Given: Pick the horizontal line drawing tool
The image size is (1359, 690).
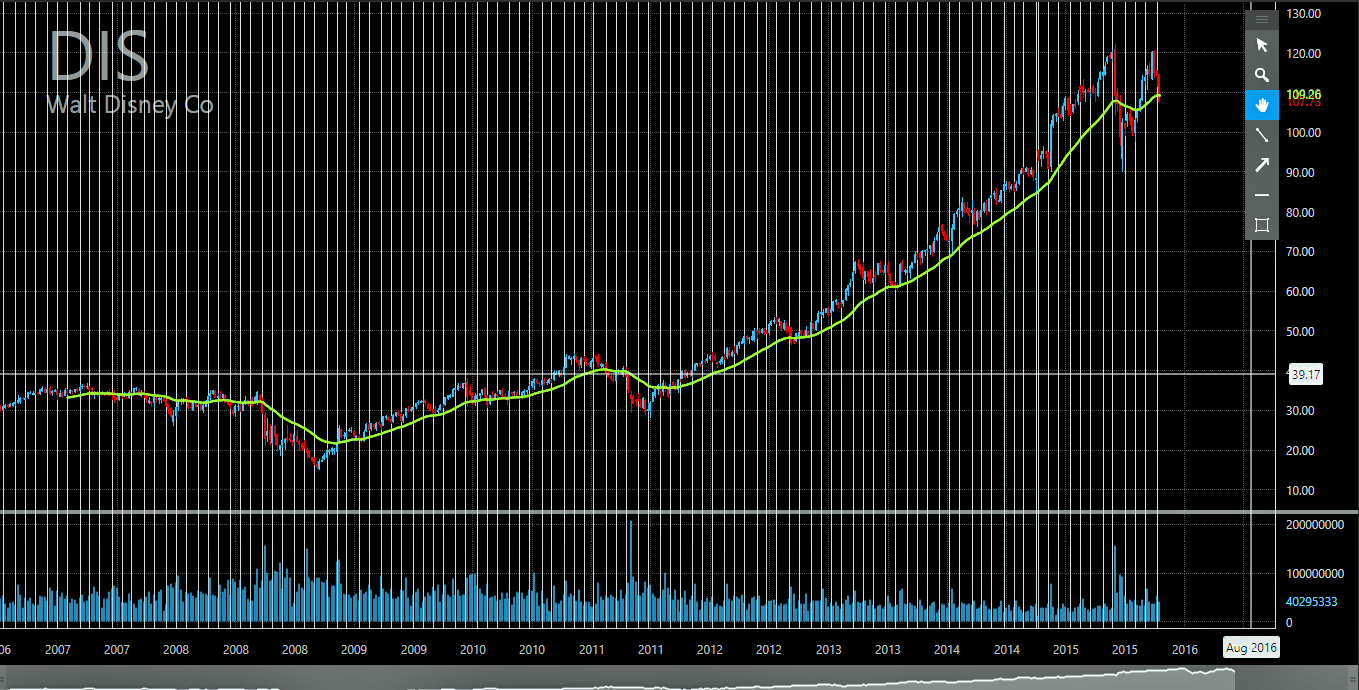Looking at the screenshot, I should pyautogui.click(x=1262, y=195).
